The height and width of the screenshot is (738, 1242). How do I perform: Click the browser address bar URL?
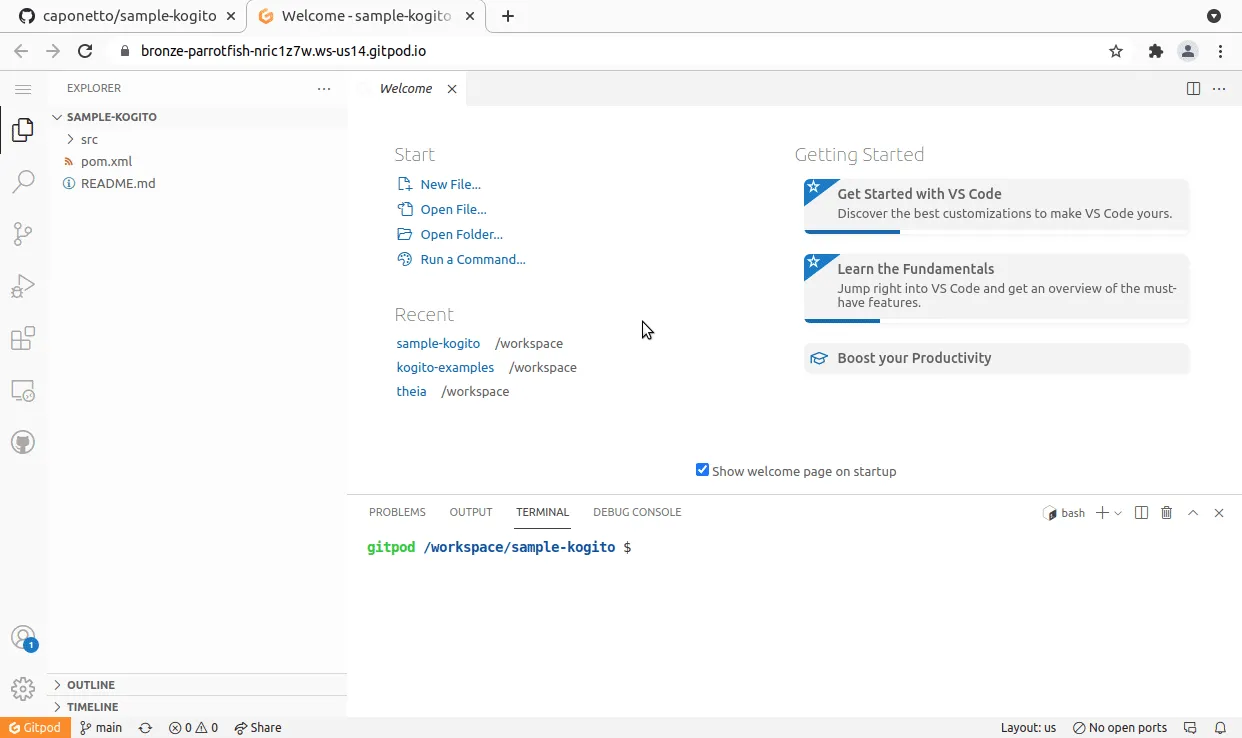pyautogui.click(x=283, y=51)
